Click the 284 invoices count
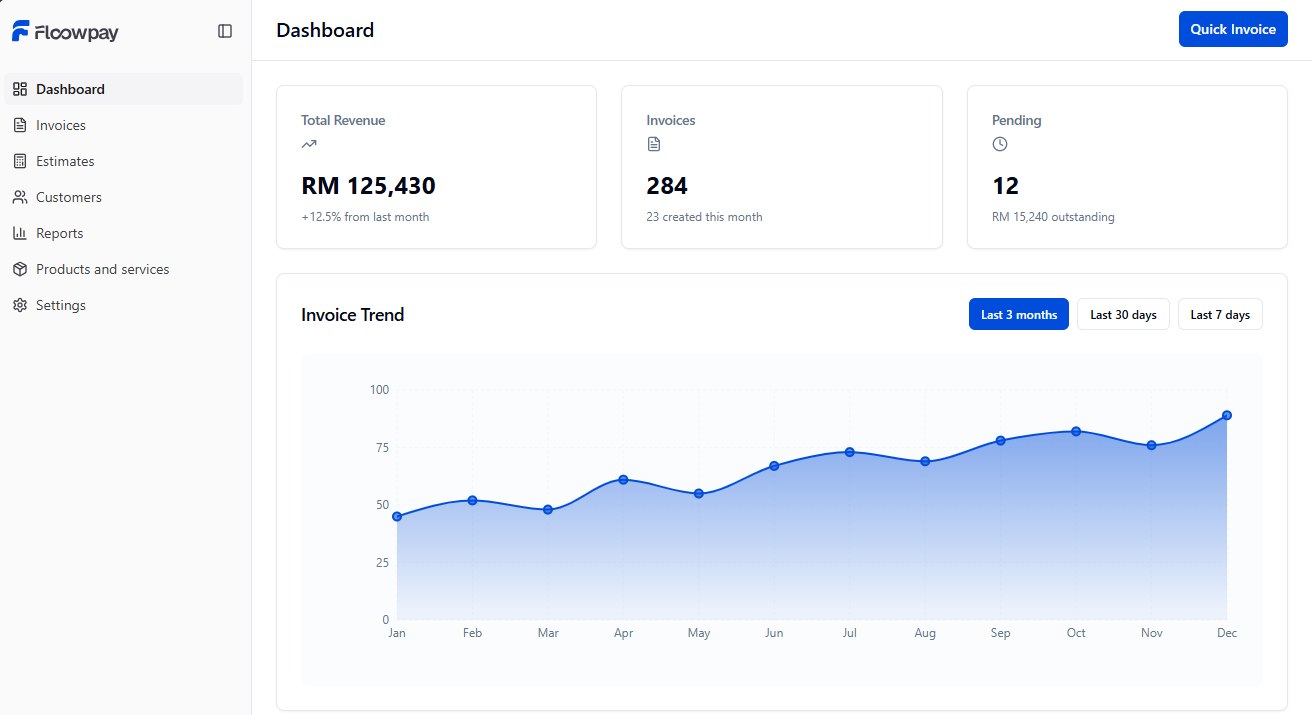 click(667, 186)
